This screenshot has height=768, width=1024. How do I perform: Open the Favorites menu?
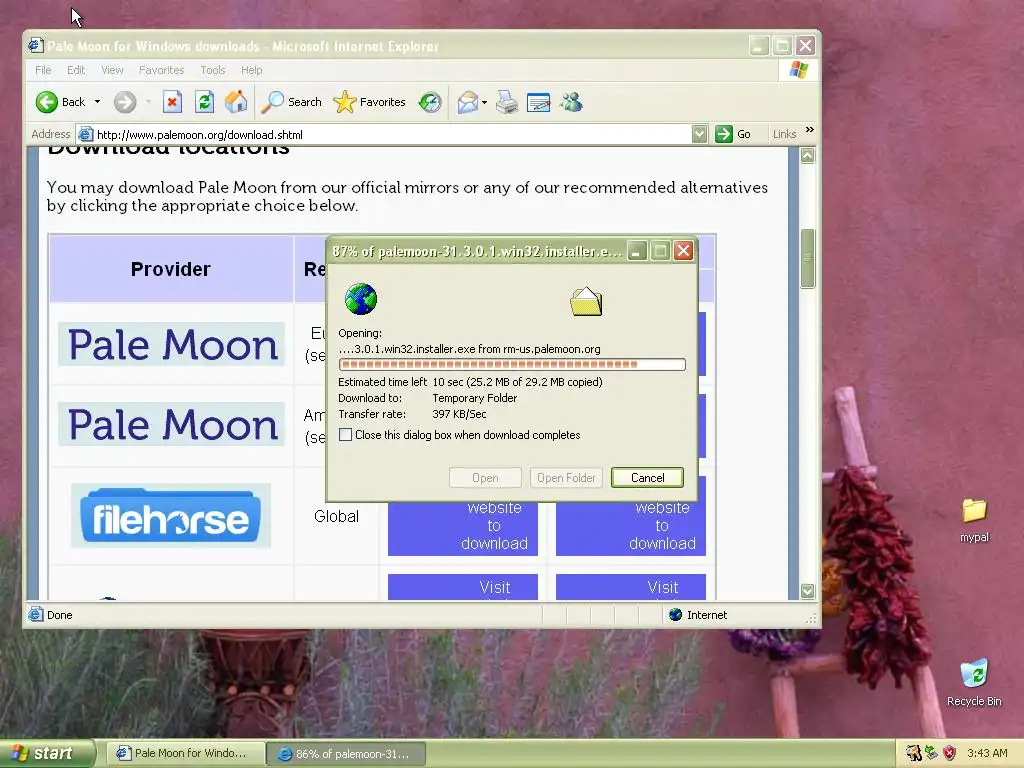tap(161, 70)
